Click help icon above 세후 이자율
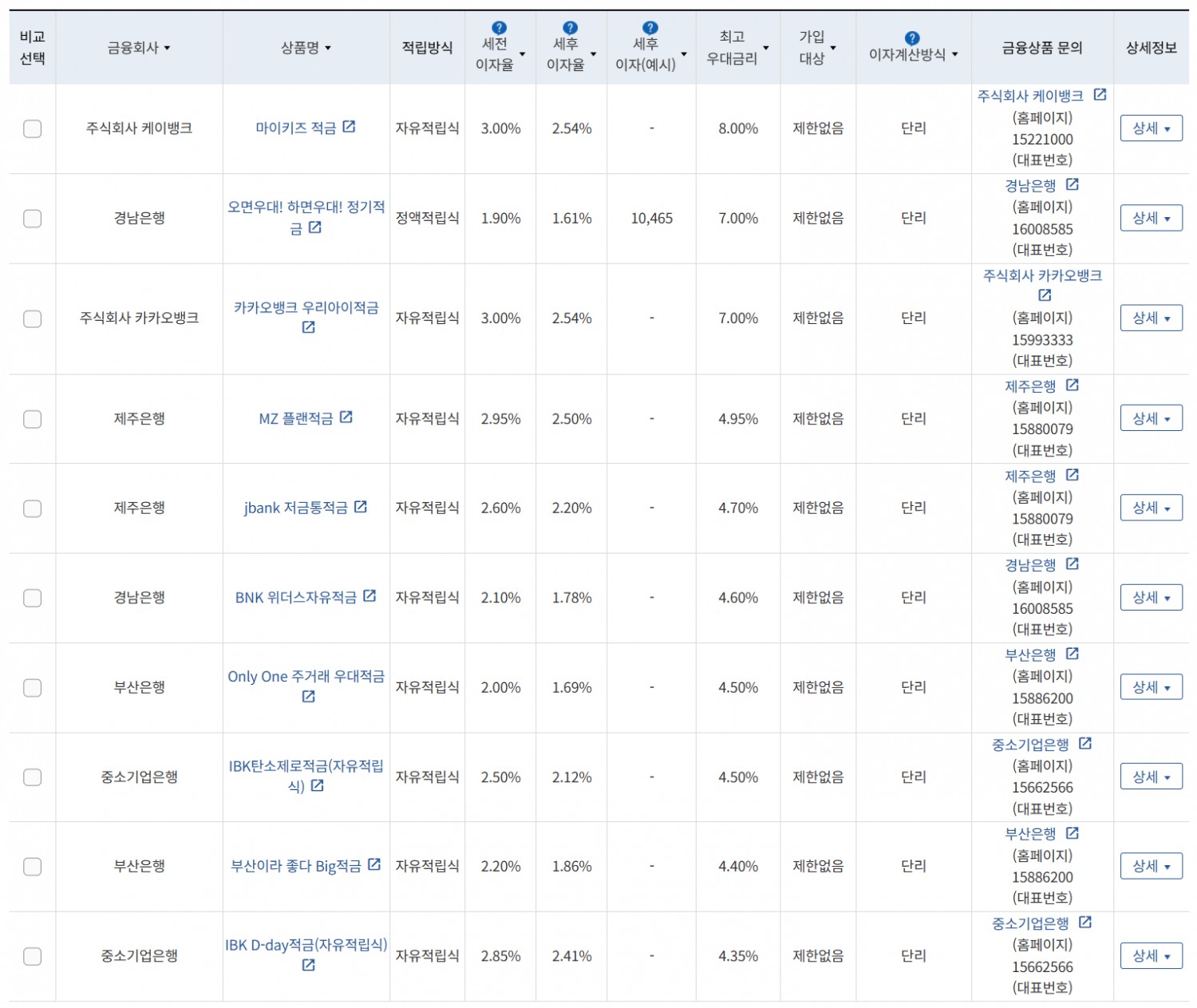Image resolution: width=1197 pixels, height=1008 pixels. (x=570, y=28)
